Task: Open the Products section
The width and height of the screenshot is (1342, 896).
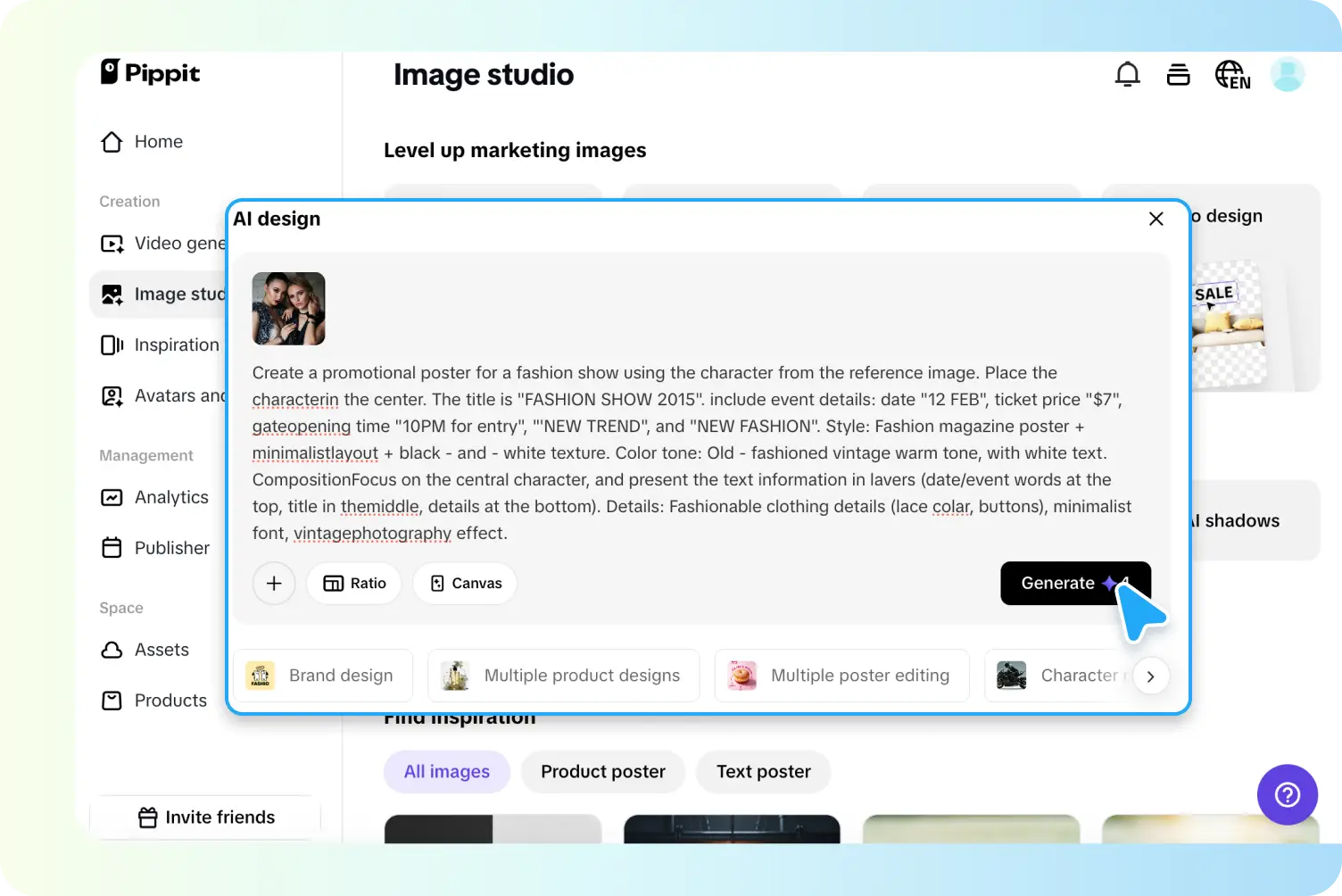Action: pyautogui.click(x=170, y=700)
